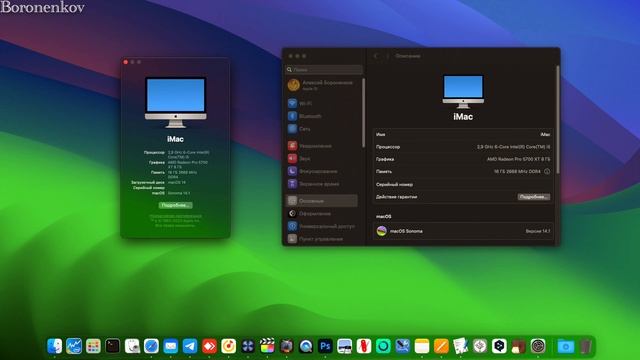Click the Серийный номер row in settings
Image resolution: width=640 pixels, height=360 pixels.
(463, 184)
